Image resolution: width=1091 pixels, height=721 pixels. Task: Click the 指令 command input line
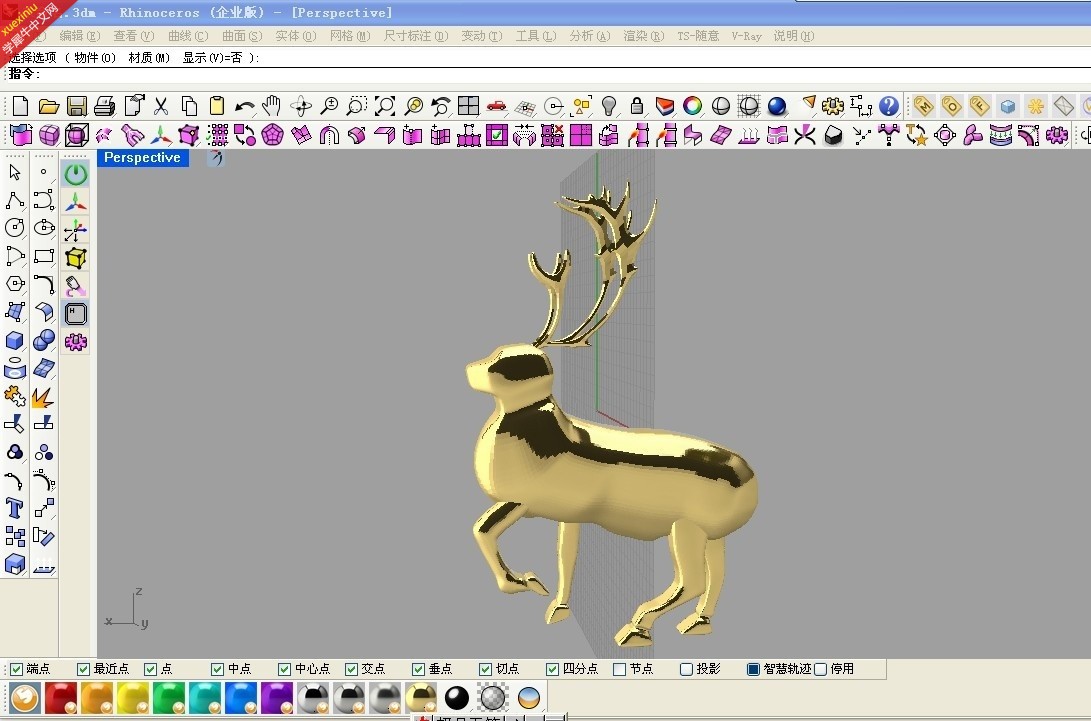click(546, 74)
